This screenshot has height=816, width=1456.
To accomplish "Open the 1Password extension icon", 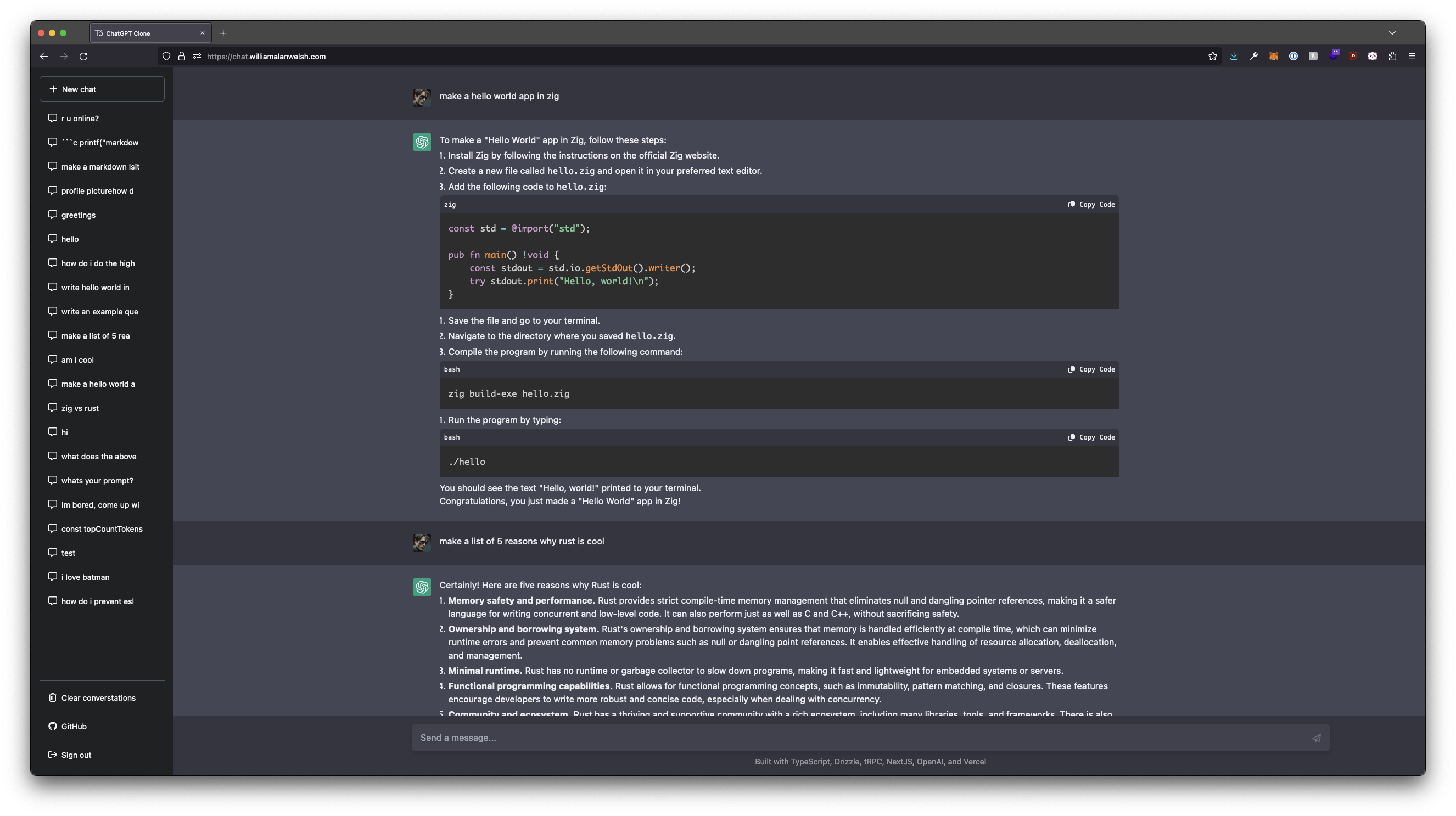I will (1293, 57).
